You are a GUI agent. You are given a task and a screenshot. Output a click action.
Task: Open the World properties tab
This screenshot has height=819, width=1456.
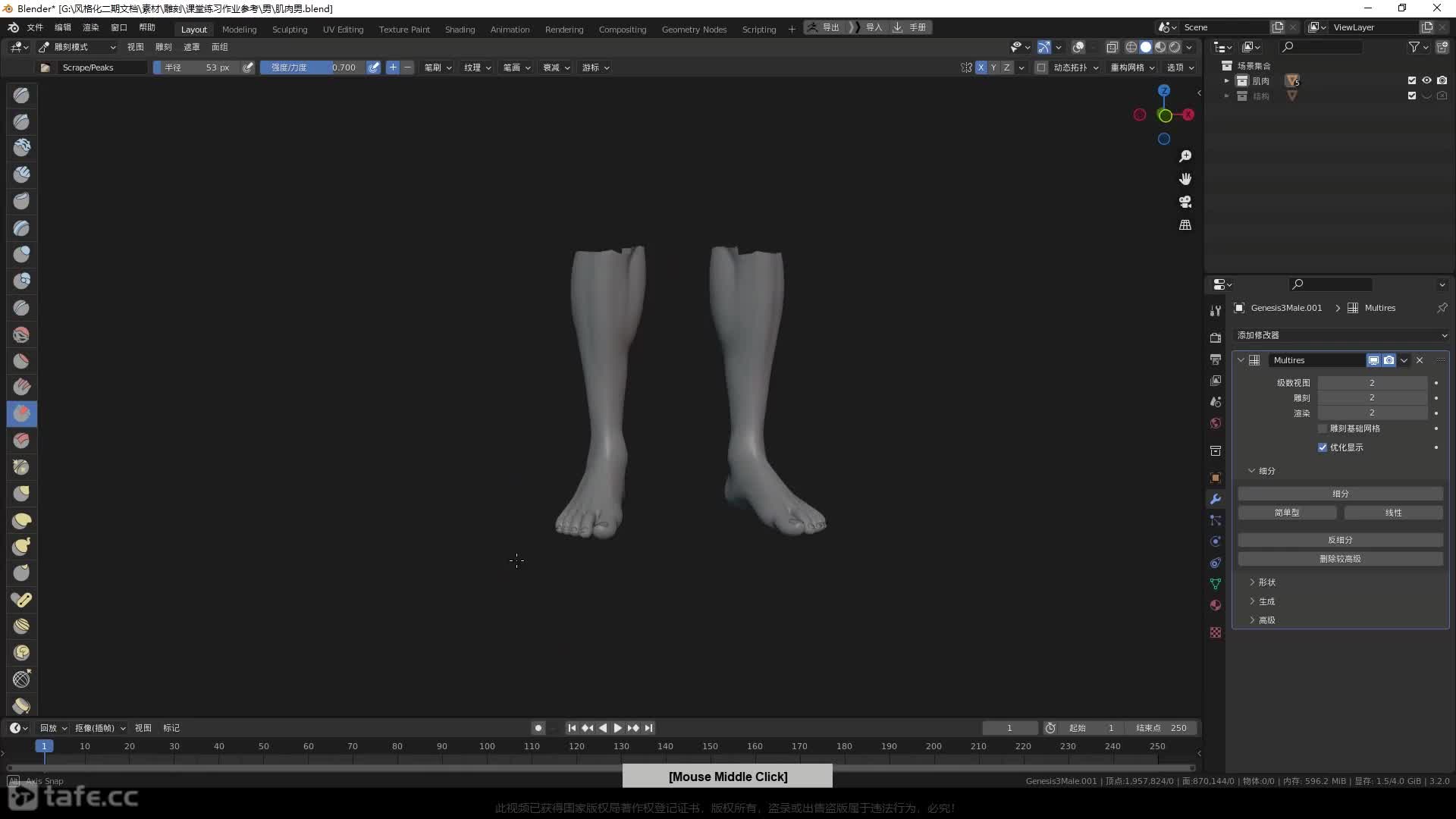pos(1216,423)
